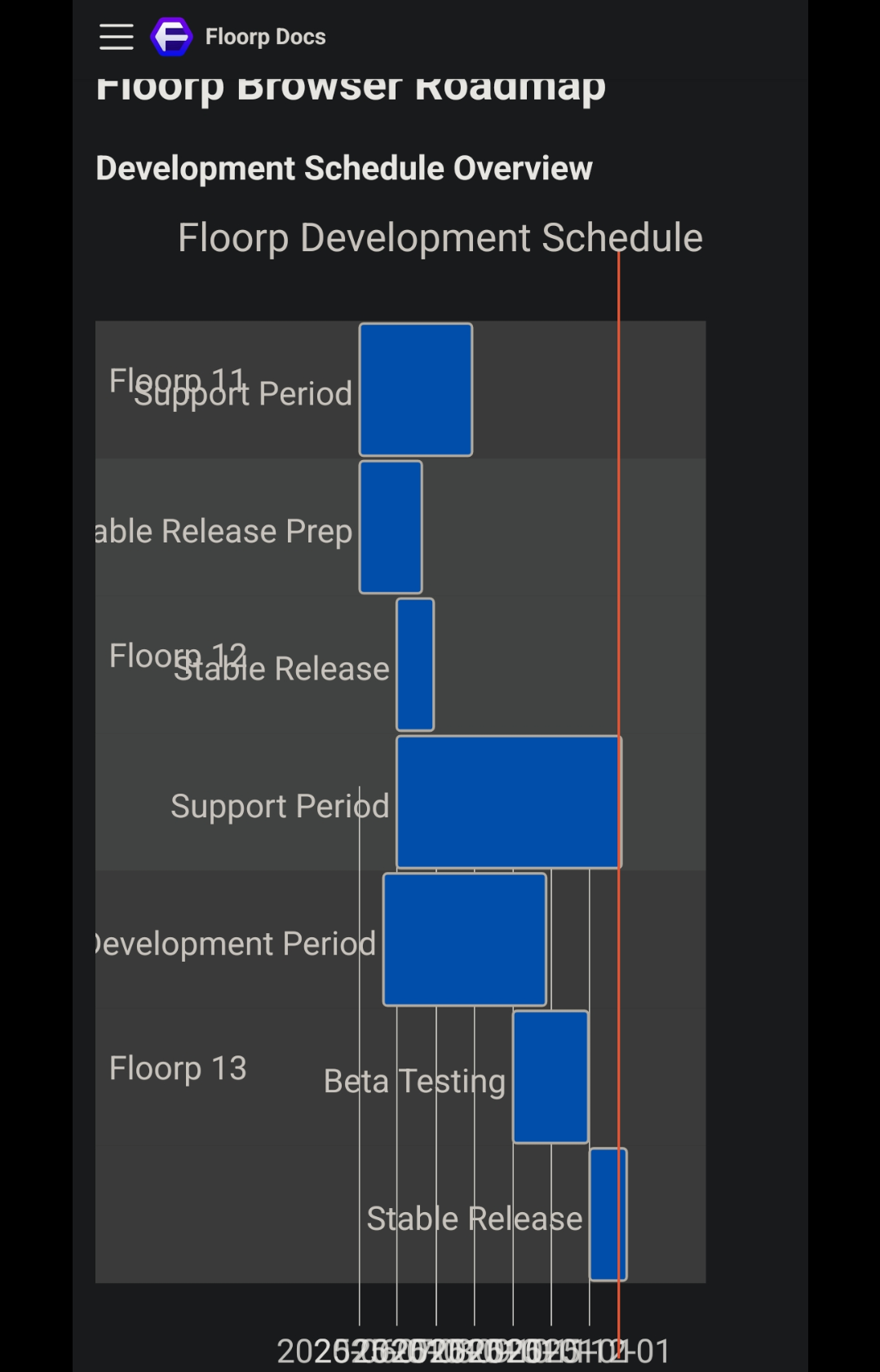Click the Development Period task bar
Image resolution: width=880 pixels, height=1372 pixels.
(464, 940)
